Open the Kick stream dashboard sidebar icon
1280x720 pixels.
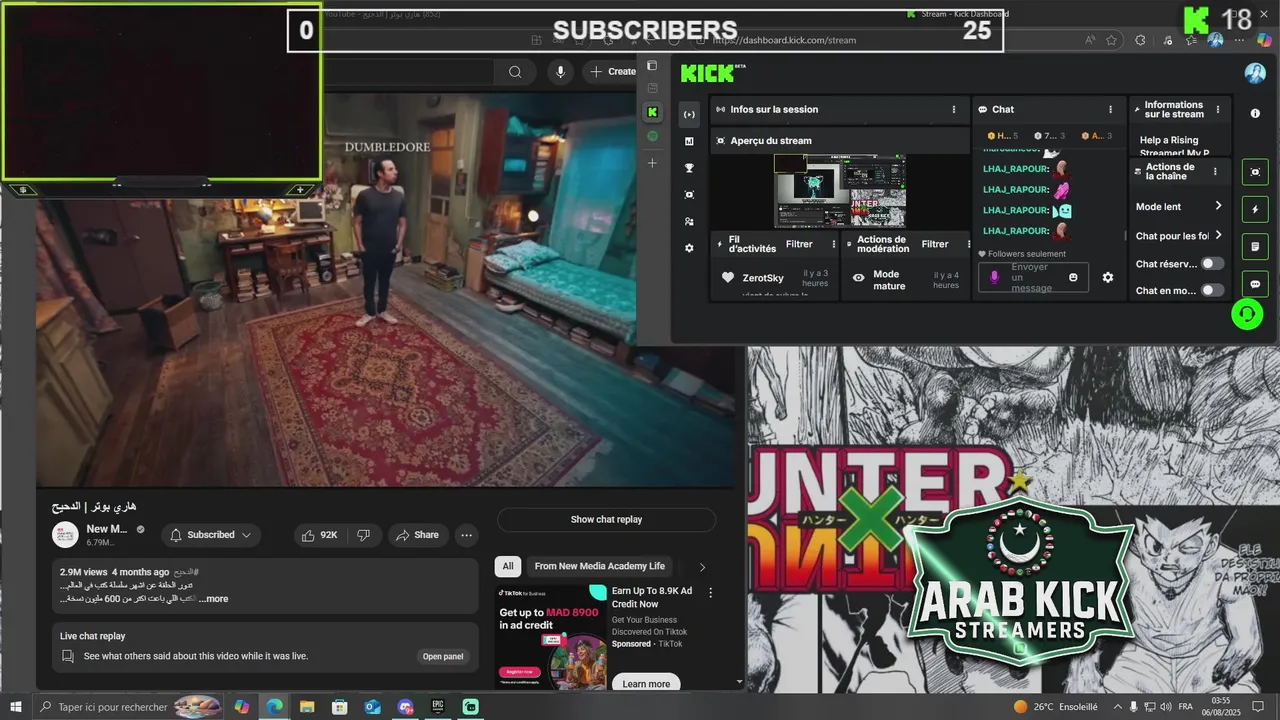click(x=689, y=114)
